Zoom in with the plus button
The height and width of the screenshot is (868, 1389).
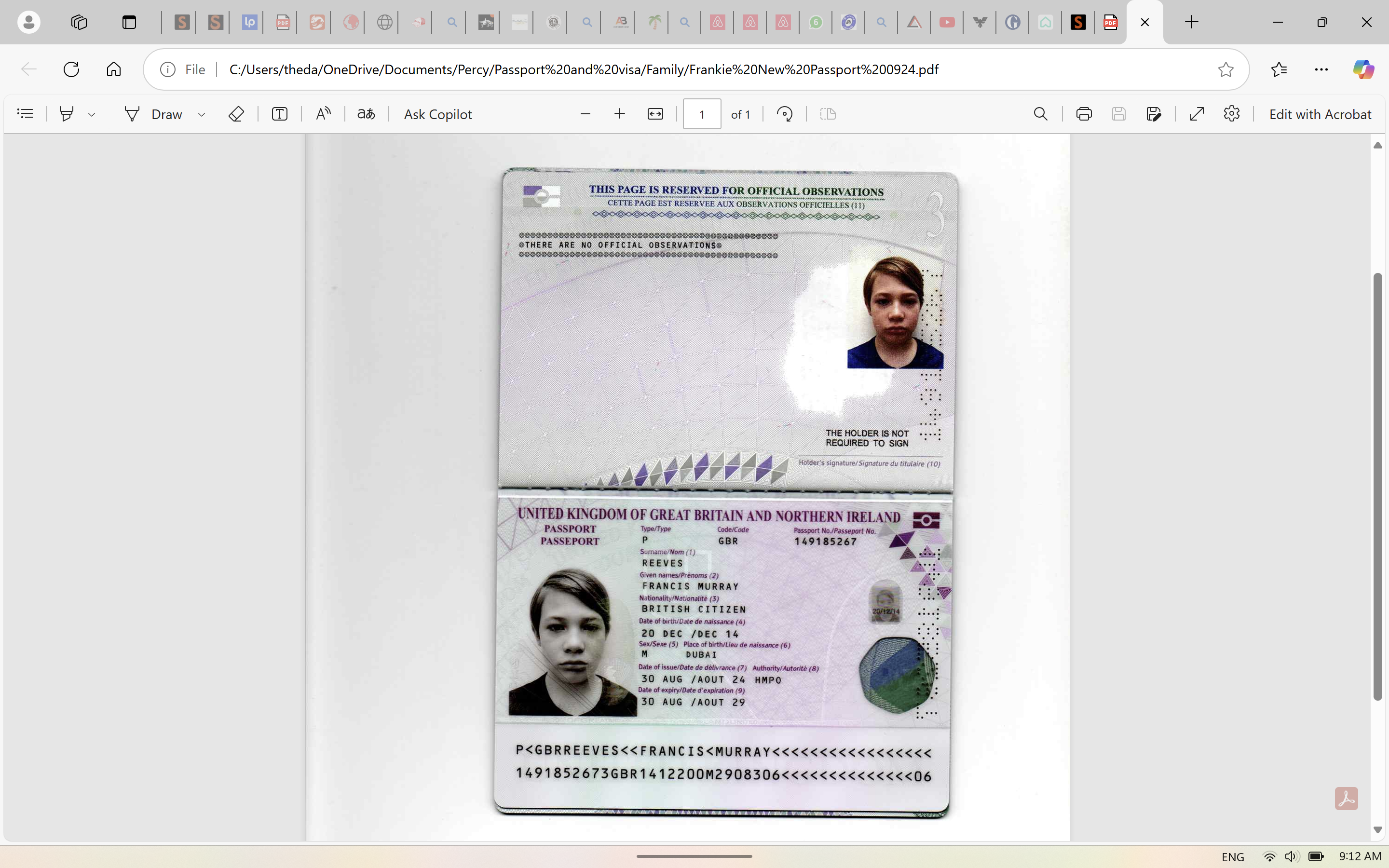click(x=619, y=114)
